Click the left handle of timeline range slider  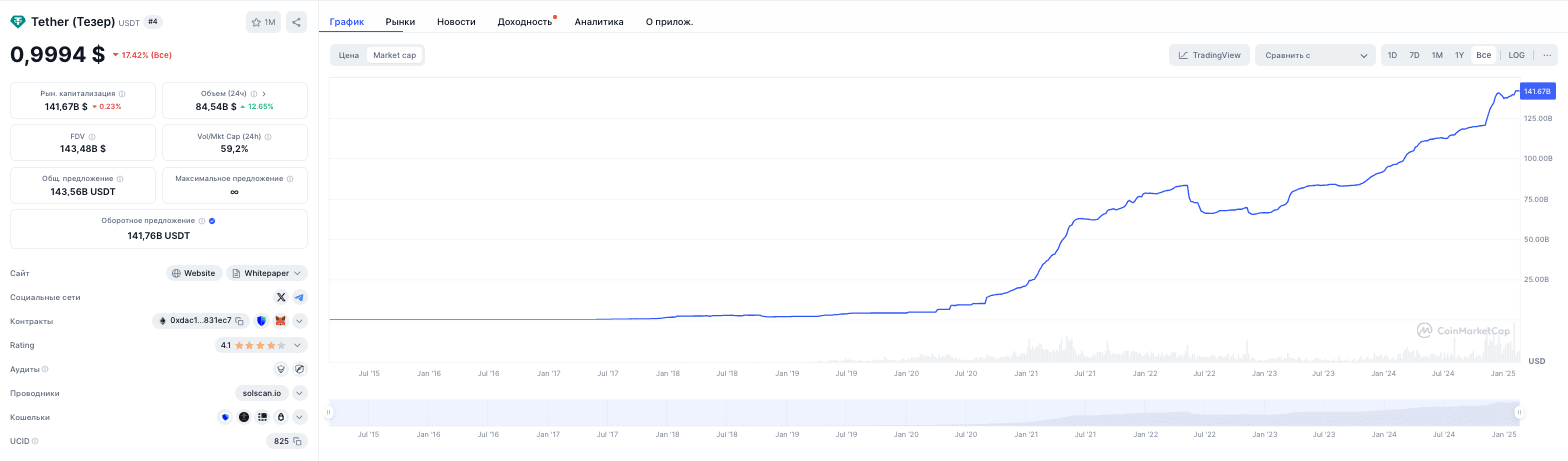[x=329, y=412]
